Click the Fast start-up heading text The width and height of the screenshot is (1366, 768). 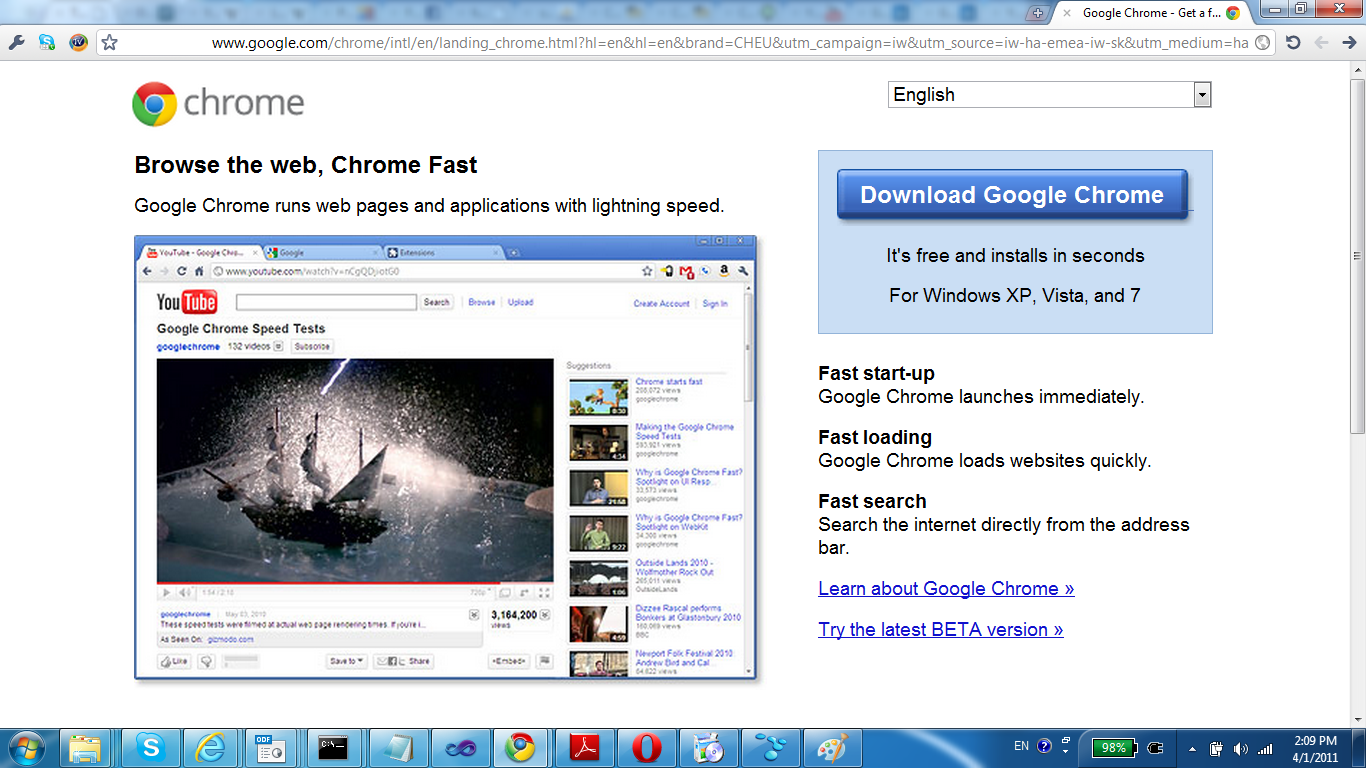pos(876,373)
